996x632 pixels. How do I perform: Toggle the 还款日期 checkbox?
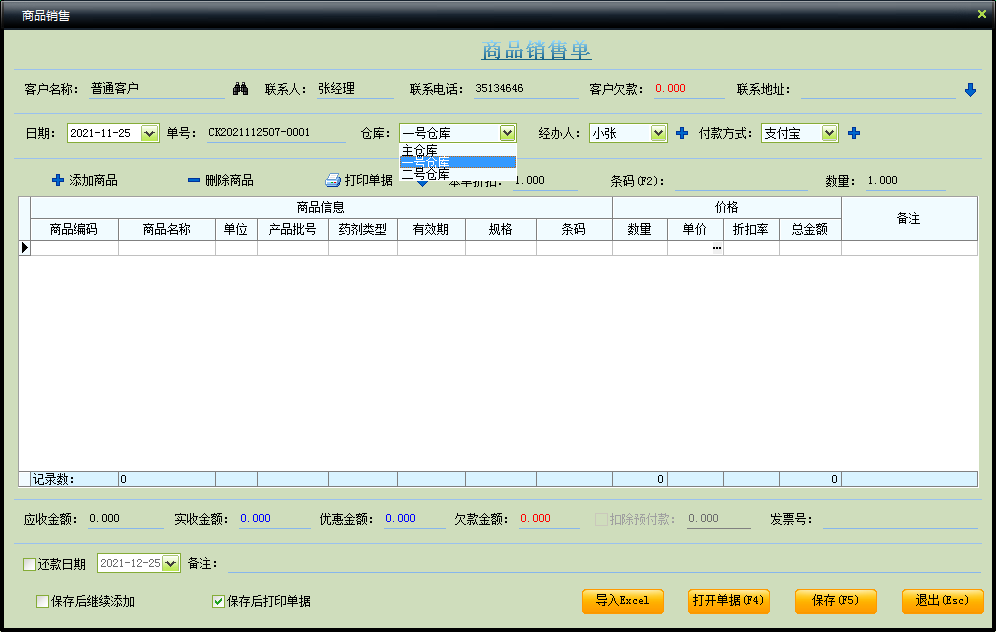tap(29, 564)
